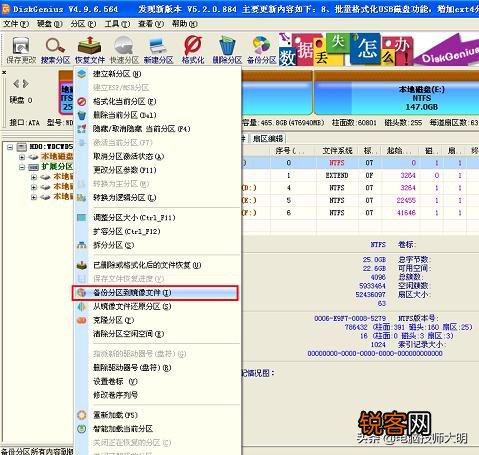Select 备份分区到镜像文件(I) menu entry
This screenshot has width=479, height=455.
click(155, 293)
